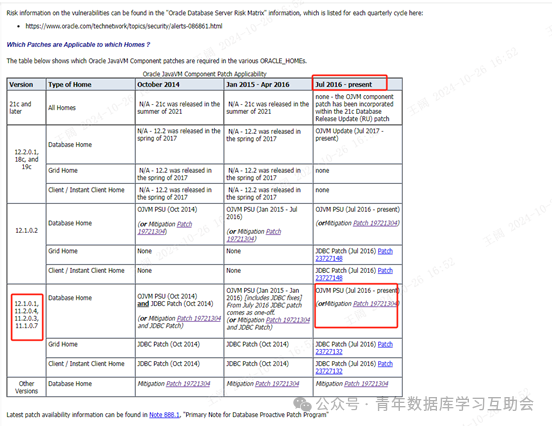Open Patch 23727148 link in 12.1.0.2 Client Home row
This screenshot has width=552, height=426.
tap(354, 274)
